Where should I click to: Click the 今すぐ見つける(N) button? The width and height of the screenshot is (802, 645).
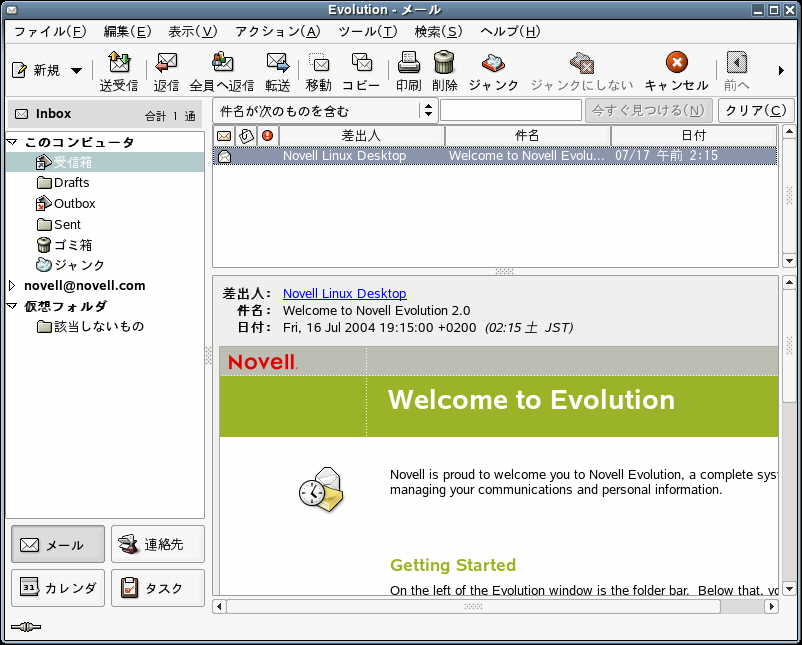click(x=648, y=110)
